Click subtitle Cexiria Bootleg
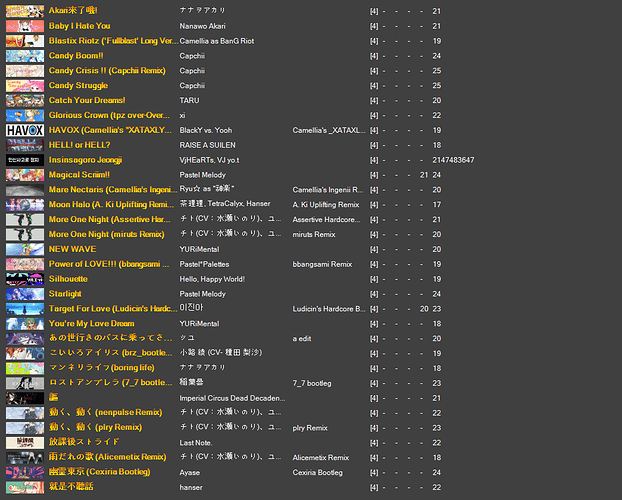Screen dimensions: 622x500 317,473
